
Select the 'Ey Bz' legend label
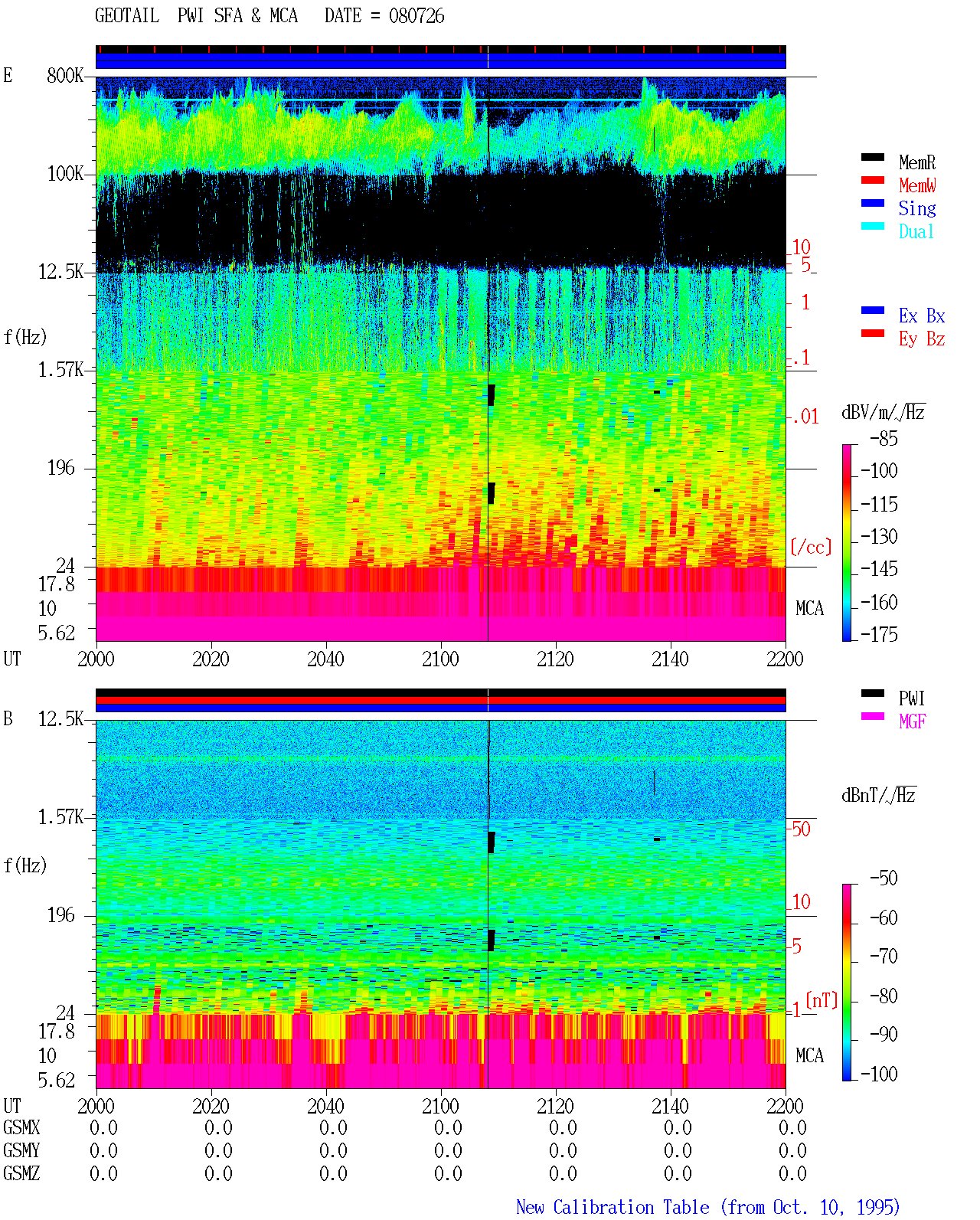coord(922,339)
